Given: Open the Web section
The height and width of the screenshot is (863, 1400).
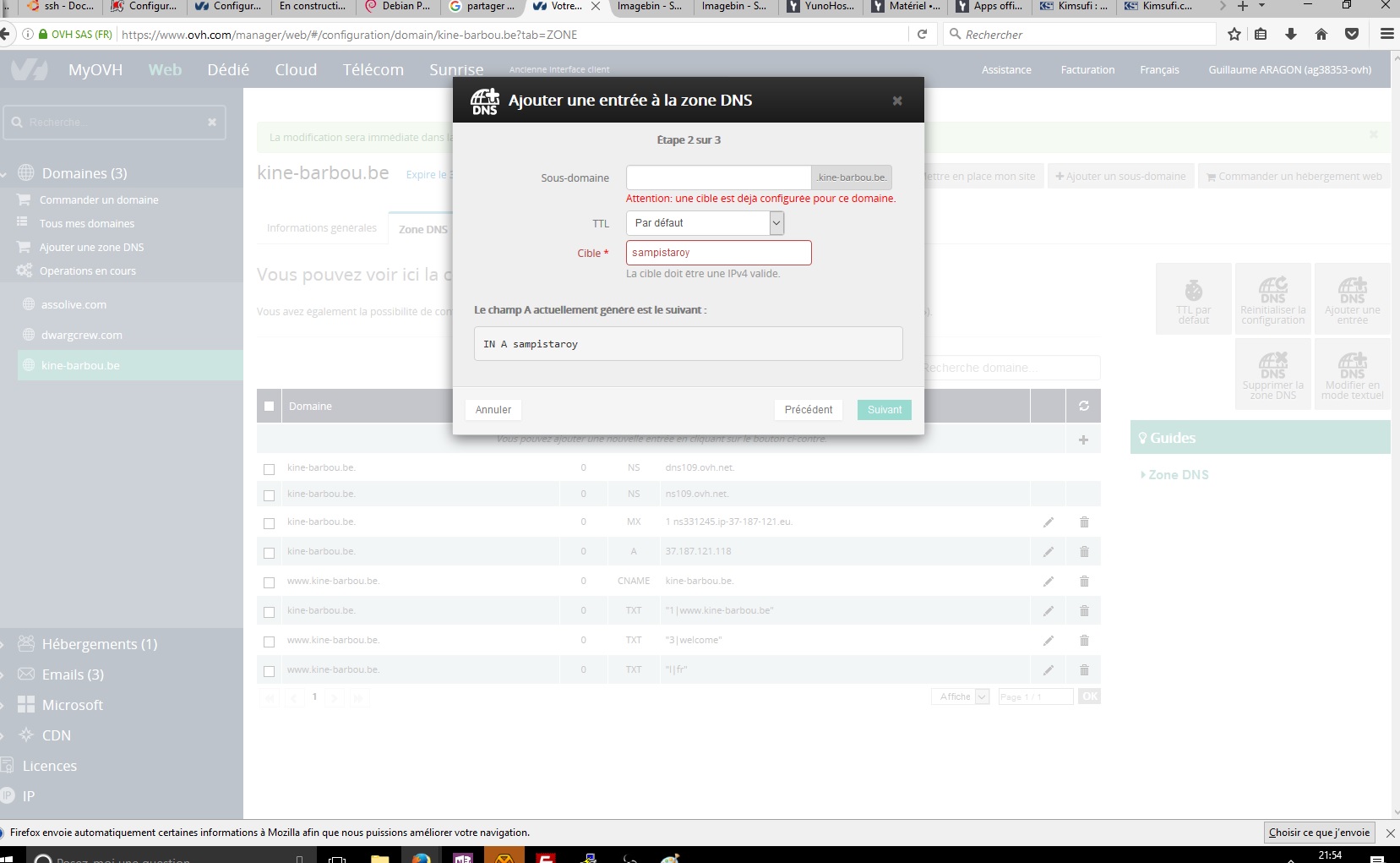Looking at the screenshot, I should 165,70.
